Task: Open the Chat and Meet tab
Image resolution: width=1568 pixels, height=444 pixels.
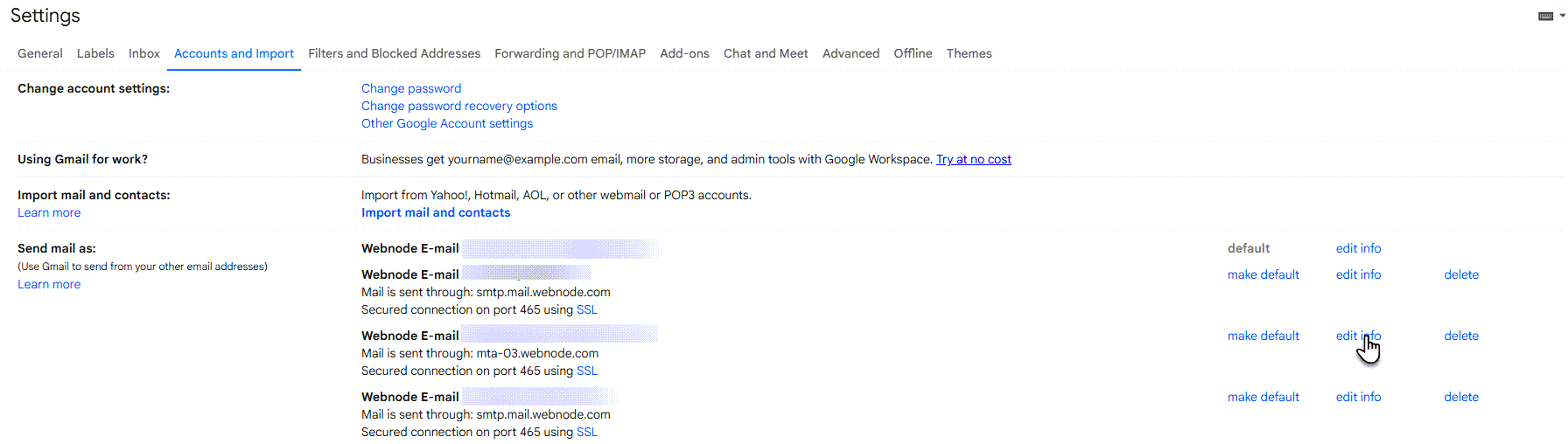Action: coord(766,53)
